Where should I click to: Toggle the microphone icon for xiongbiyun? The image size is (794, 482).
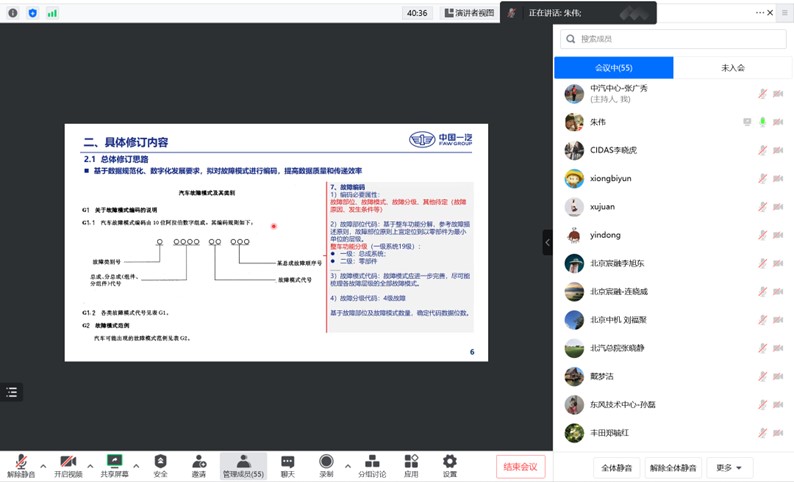coord(762,179)
